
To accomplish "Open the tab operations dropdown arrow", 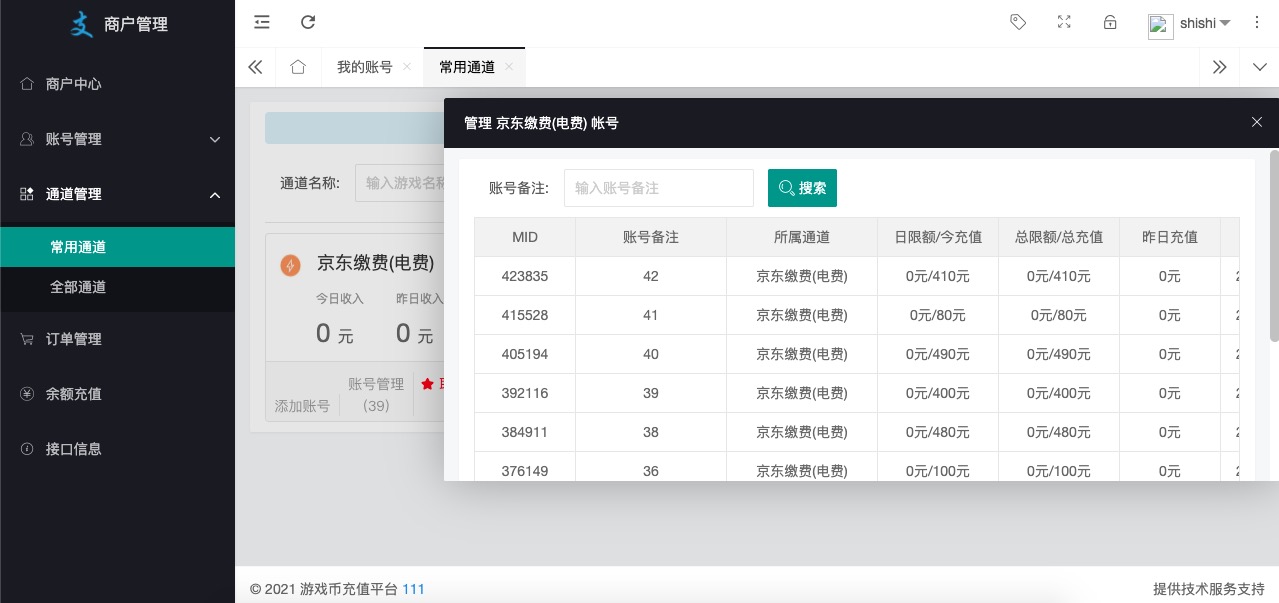I will tap(1259, 67).
